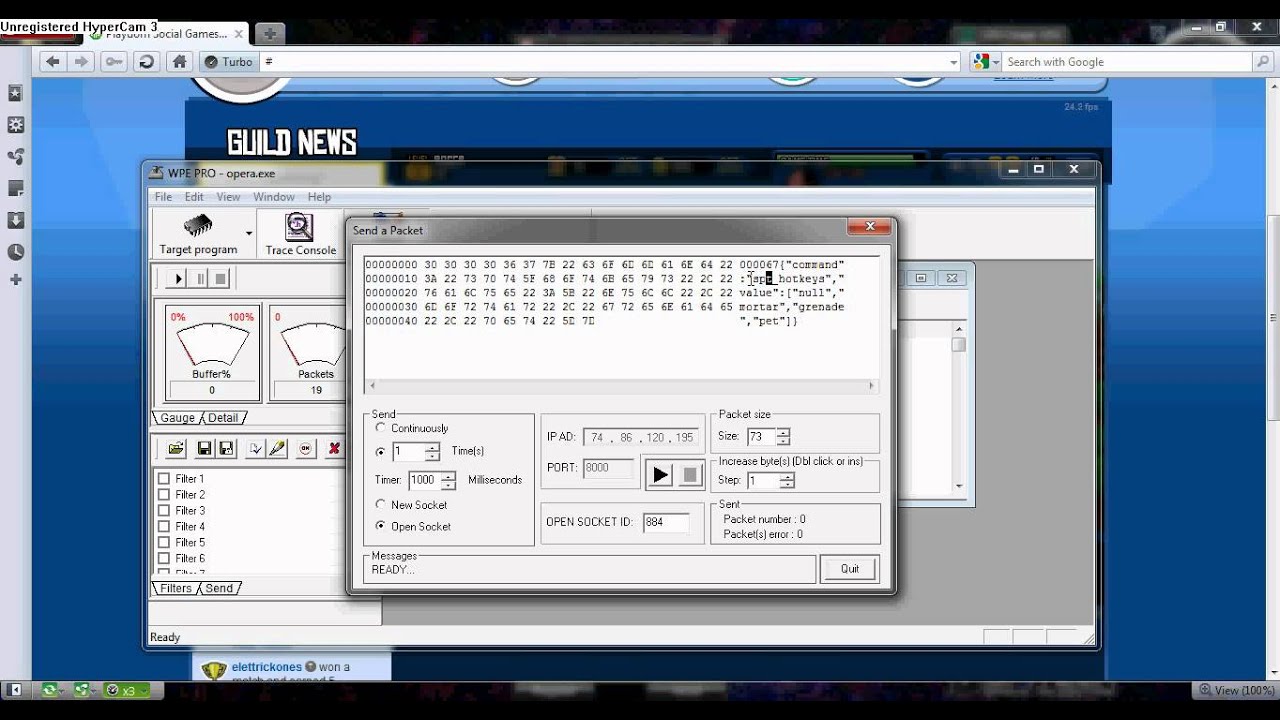1280x720 pixels.
Task: Send the packet with the play button
Action: point(660,474)
